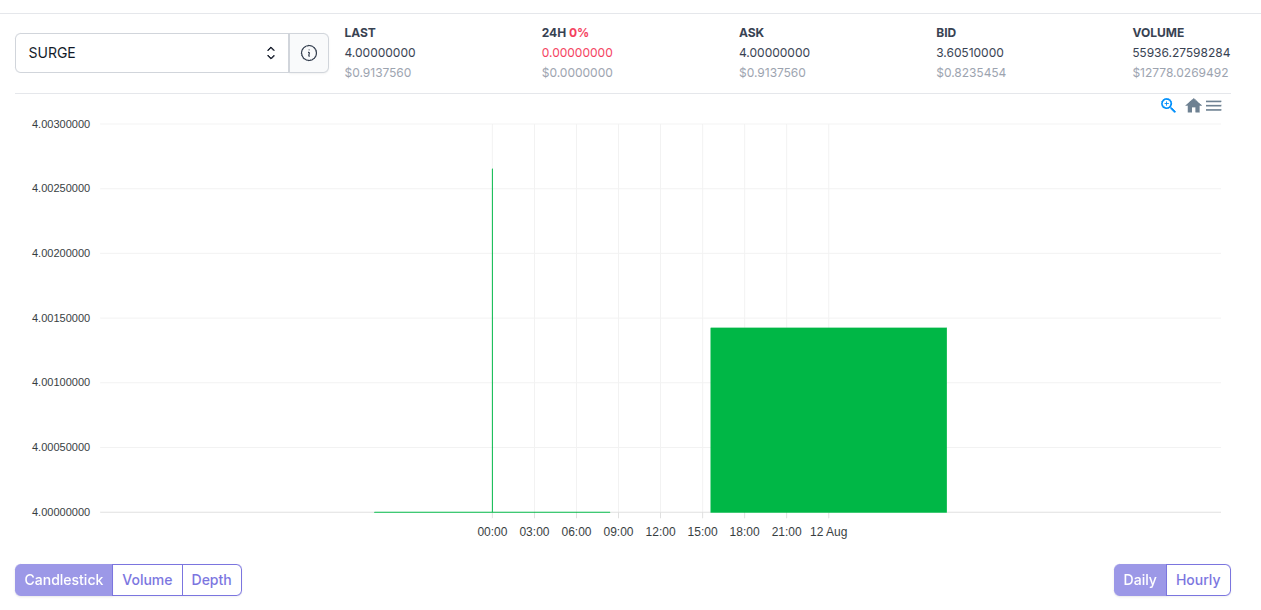The image size is (1261, 610).
Task: Click the large green candlestick bar
Action: [x=828, y=420]
